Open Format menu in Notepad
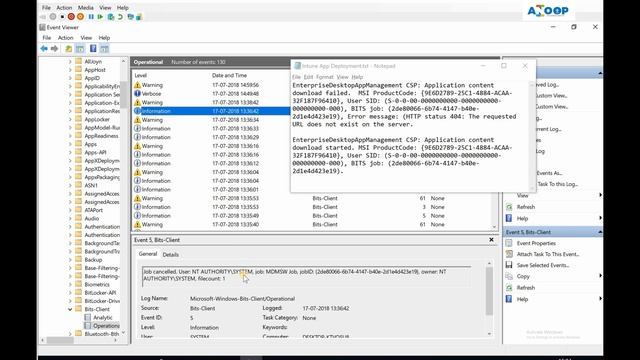The height and width of the screenshot is (360, 640). pyautogui.click(x=324, y=77)
